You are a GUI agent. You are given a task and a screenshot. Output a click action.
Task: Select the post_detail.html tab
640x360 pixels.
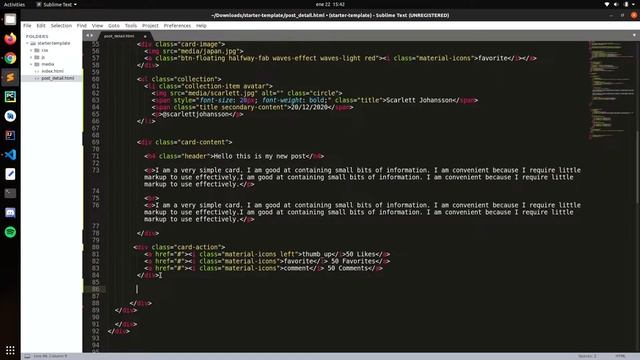pos(119,36)
